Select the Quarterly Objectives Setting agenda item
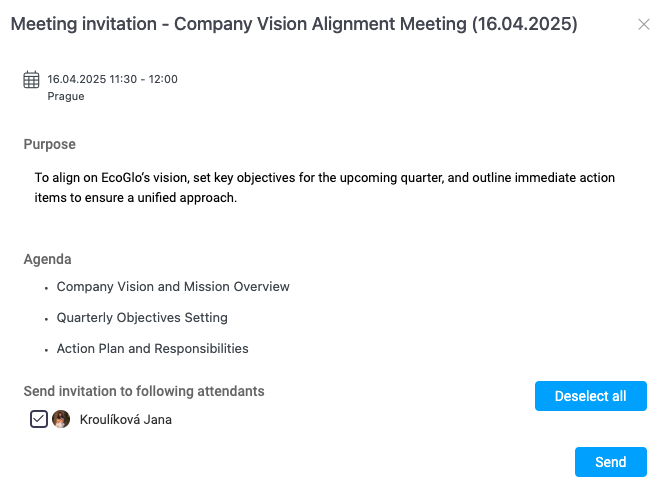Viewport: 667px width, 494px height. pyautogui.click(x=142, y=318)
